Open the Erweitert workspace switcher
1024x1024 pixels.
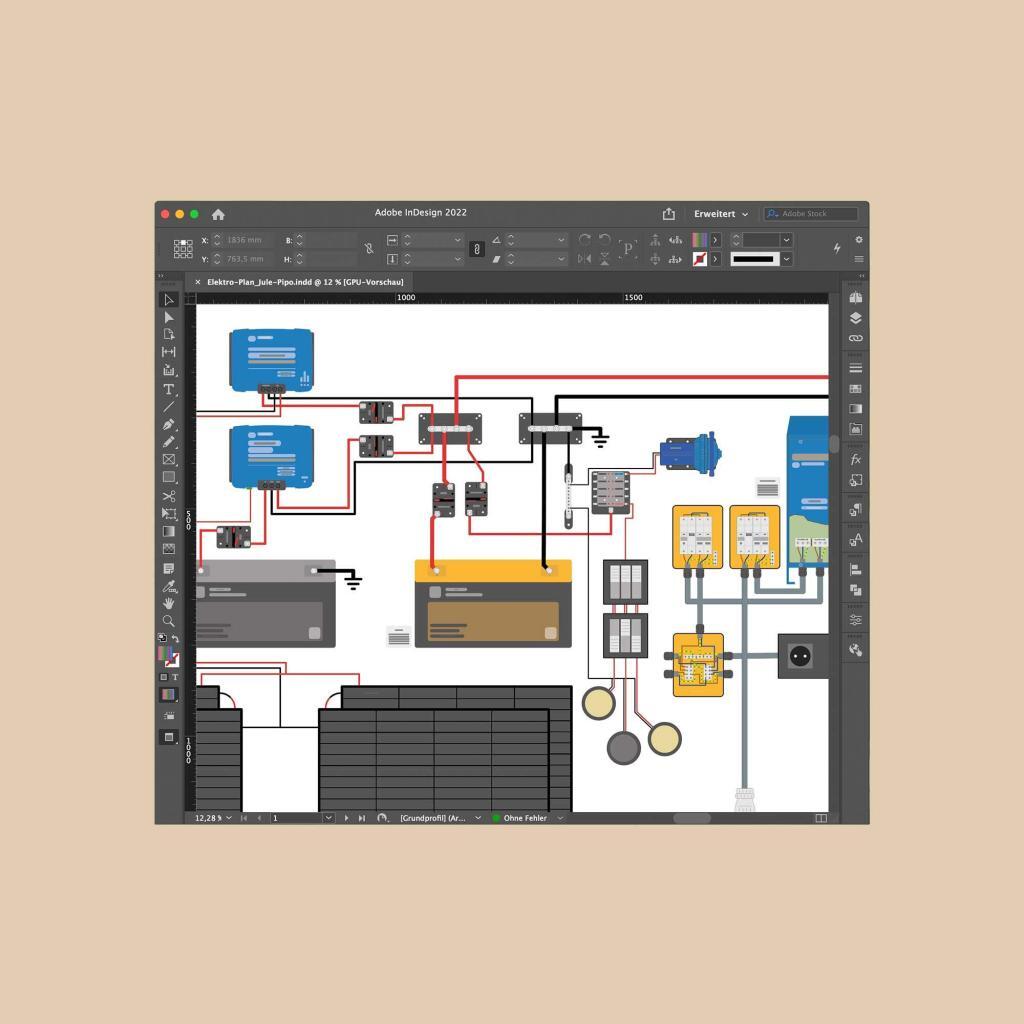click(x=720, y=214)
